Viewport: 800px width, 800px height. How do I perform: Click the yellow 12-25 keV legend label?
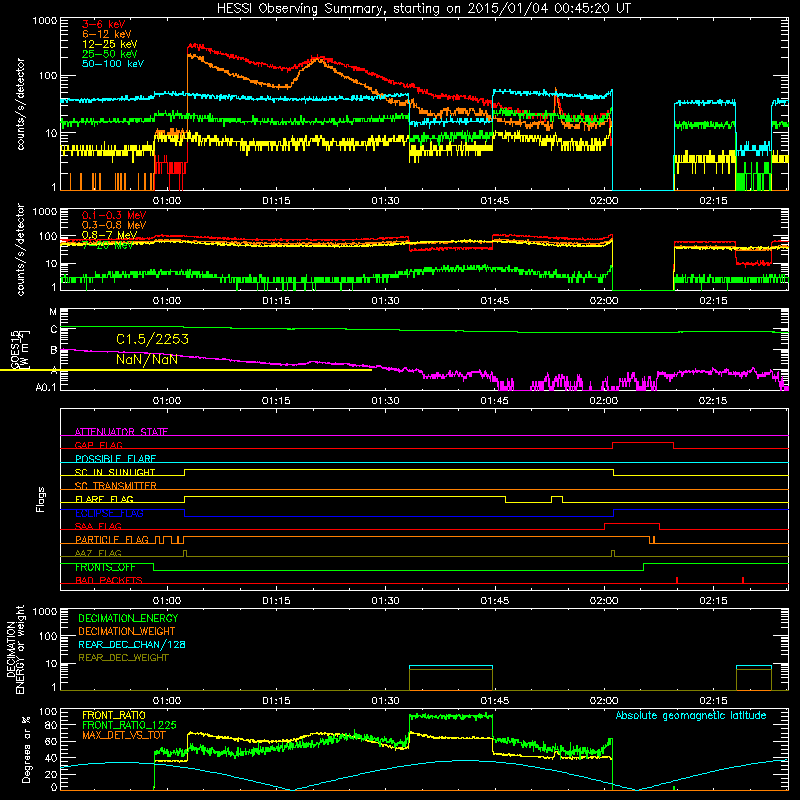coord(110,44)
